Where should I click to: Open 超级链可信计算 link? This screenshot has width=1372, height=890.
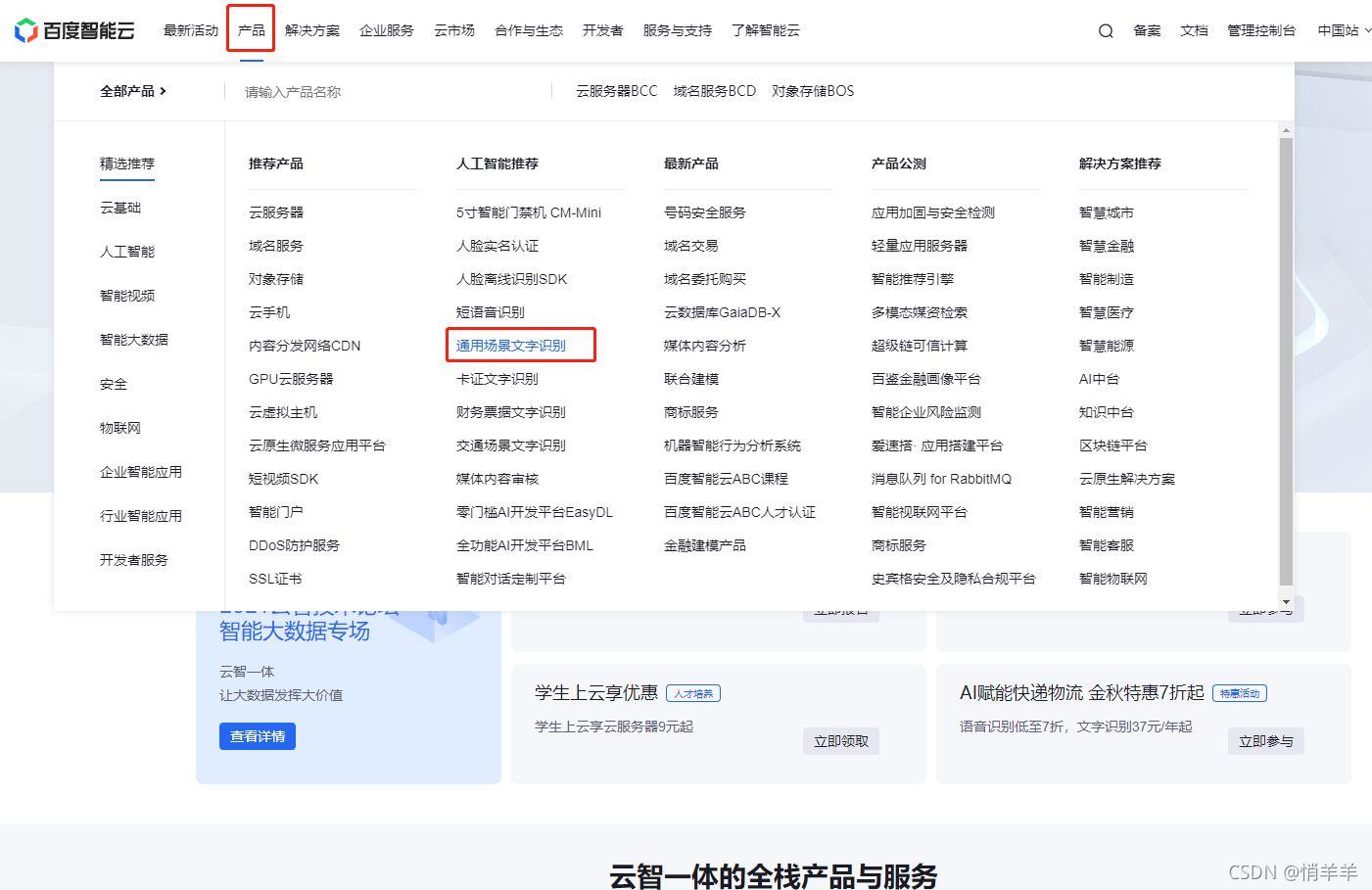point(920,346)
